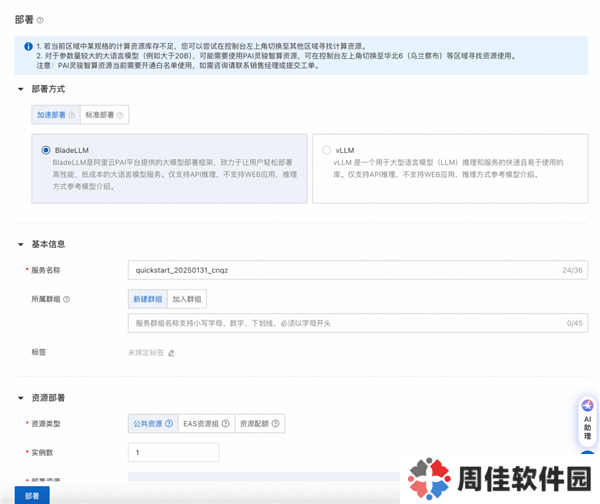Collapse the 基本信息 section
The width and height of the screenshot is (600, 504).
(x=21, y=244)
